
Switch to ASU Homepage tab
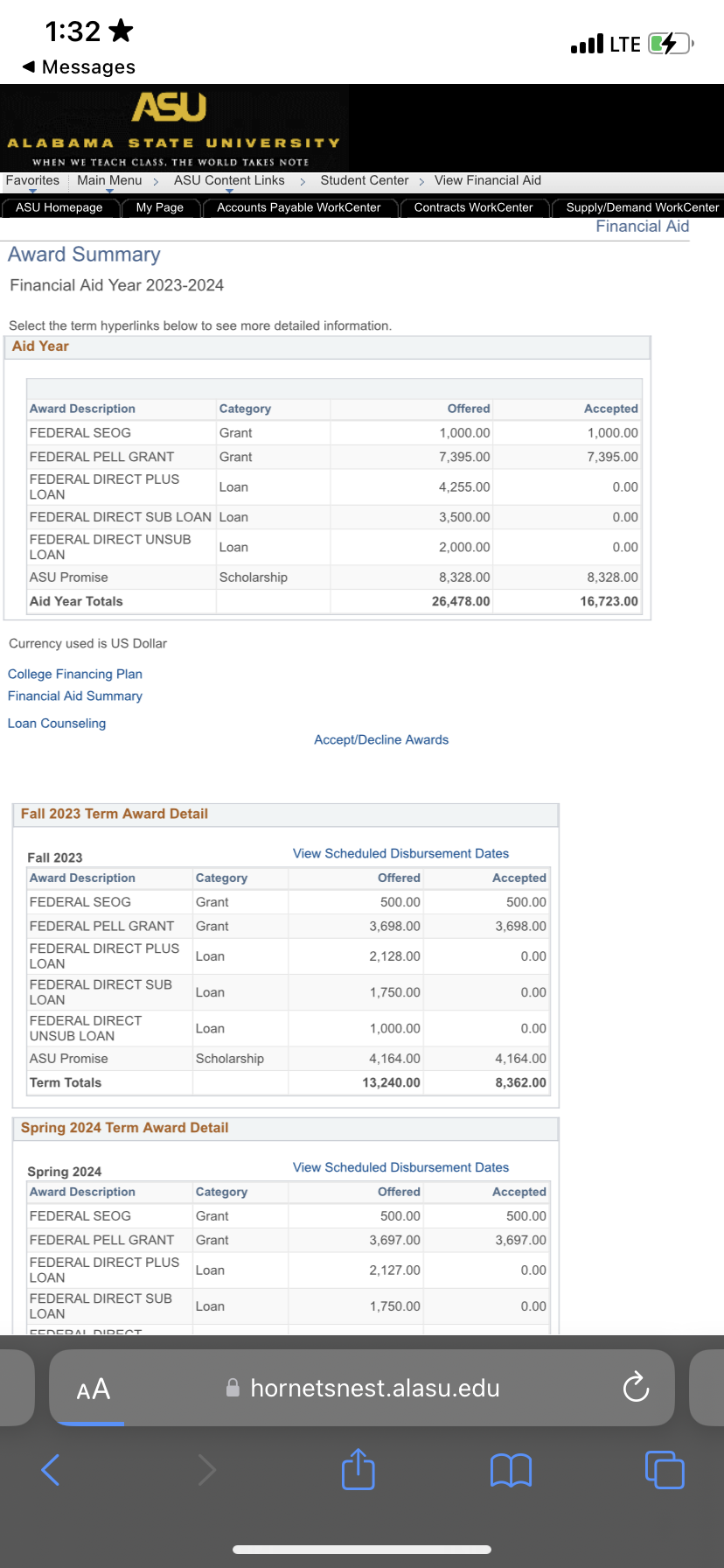(59, 207)
